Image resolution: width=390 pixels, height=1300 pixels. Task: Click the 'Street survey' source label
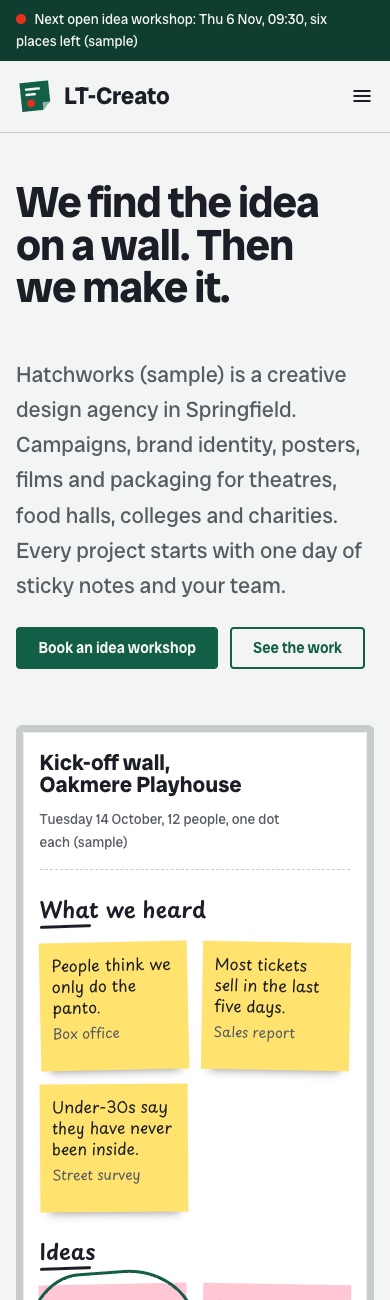click(96, 1176)
